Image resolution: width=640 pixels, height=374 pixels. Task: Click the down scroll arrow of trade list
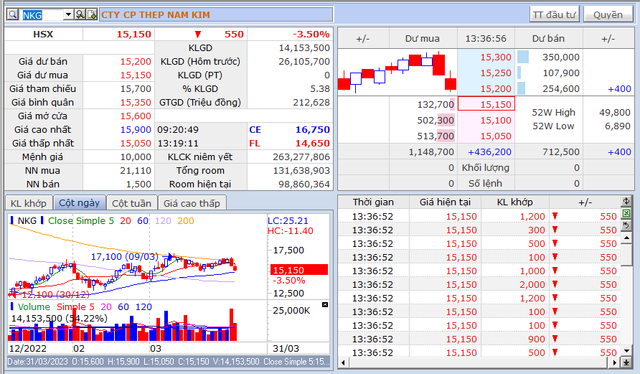[626, 350]
